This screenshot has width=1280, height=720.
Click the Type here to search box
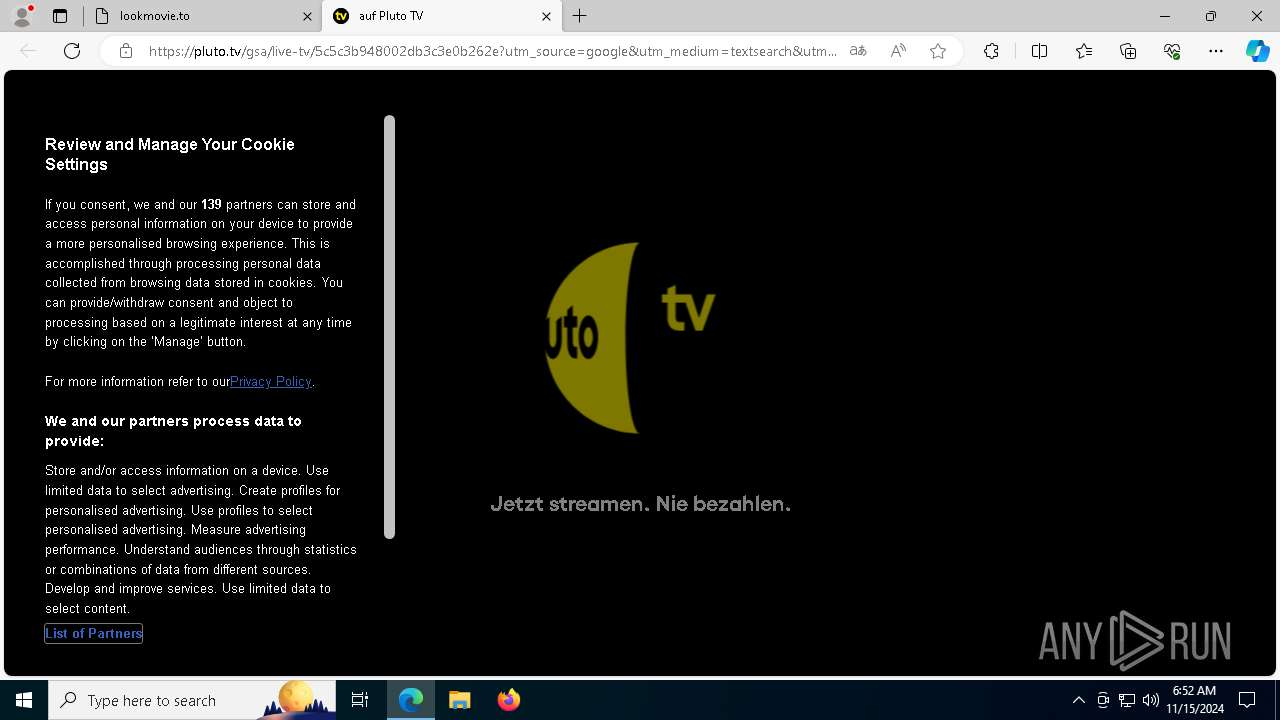192,700
